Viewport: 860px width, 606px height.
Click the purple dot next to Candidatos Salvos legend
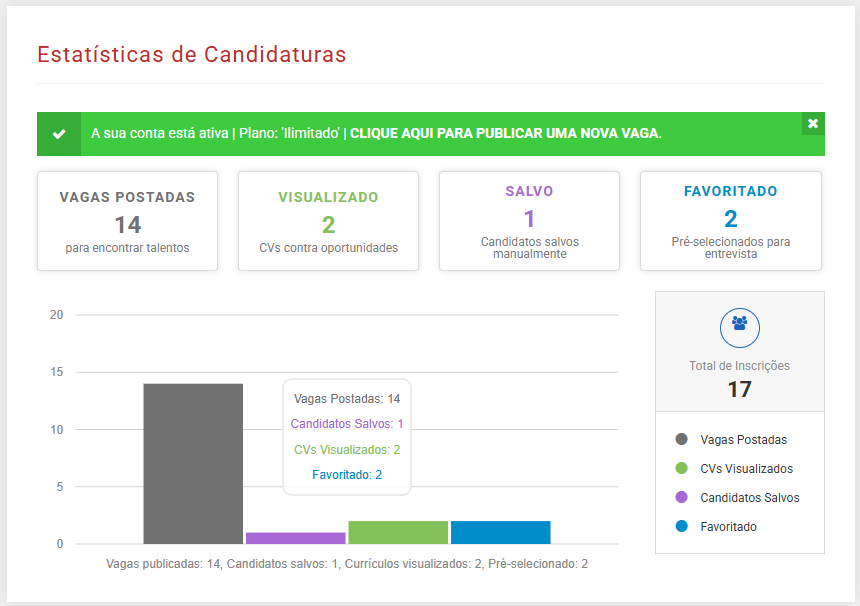coord(680,497)
